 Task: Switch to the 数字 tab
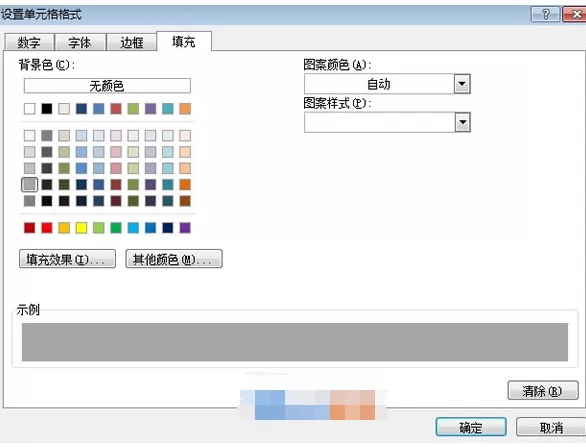click(x=29, y=42)
